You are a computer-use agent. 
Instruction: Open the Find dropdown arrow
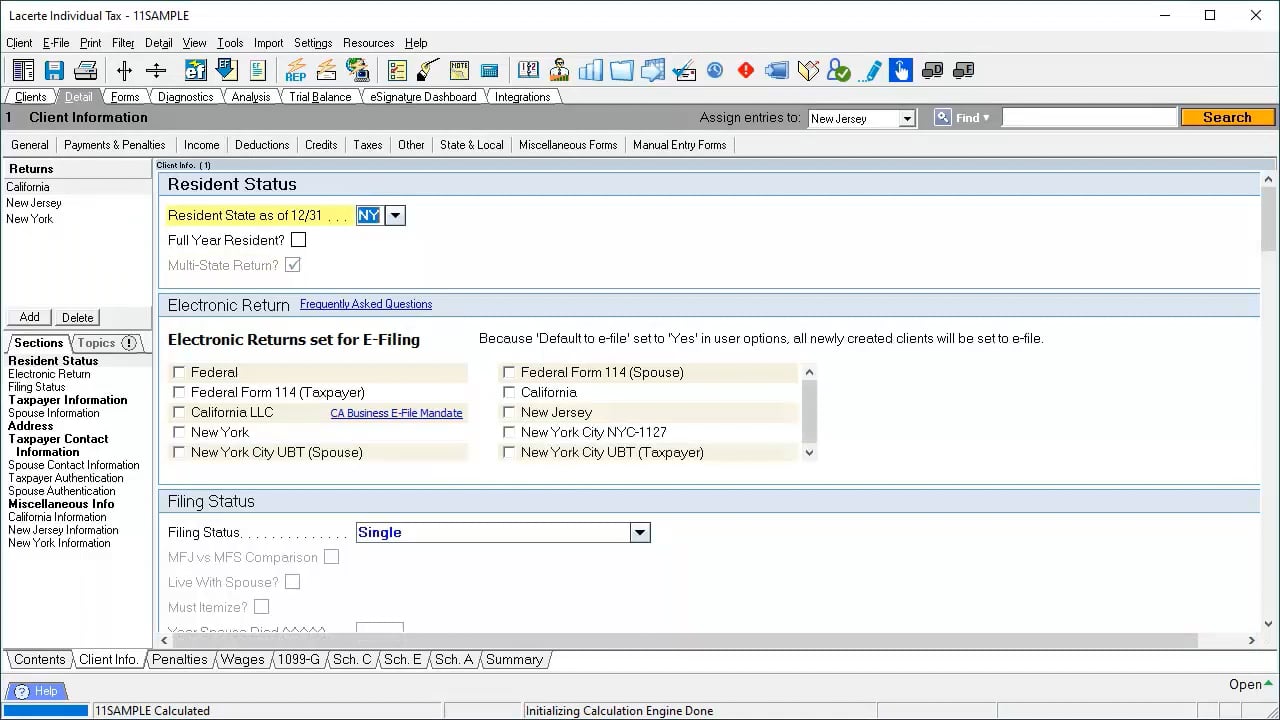click(986, 118)
